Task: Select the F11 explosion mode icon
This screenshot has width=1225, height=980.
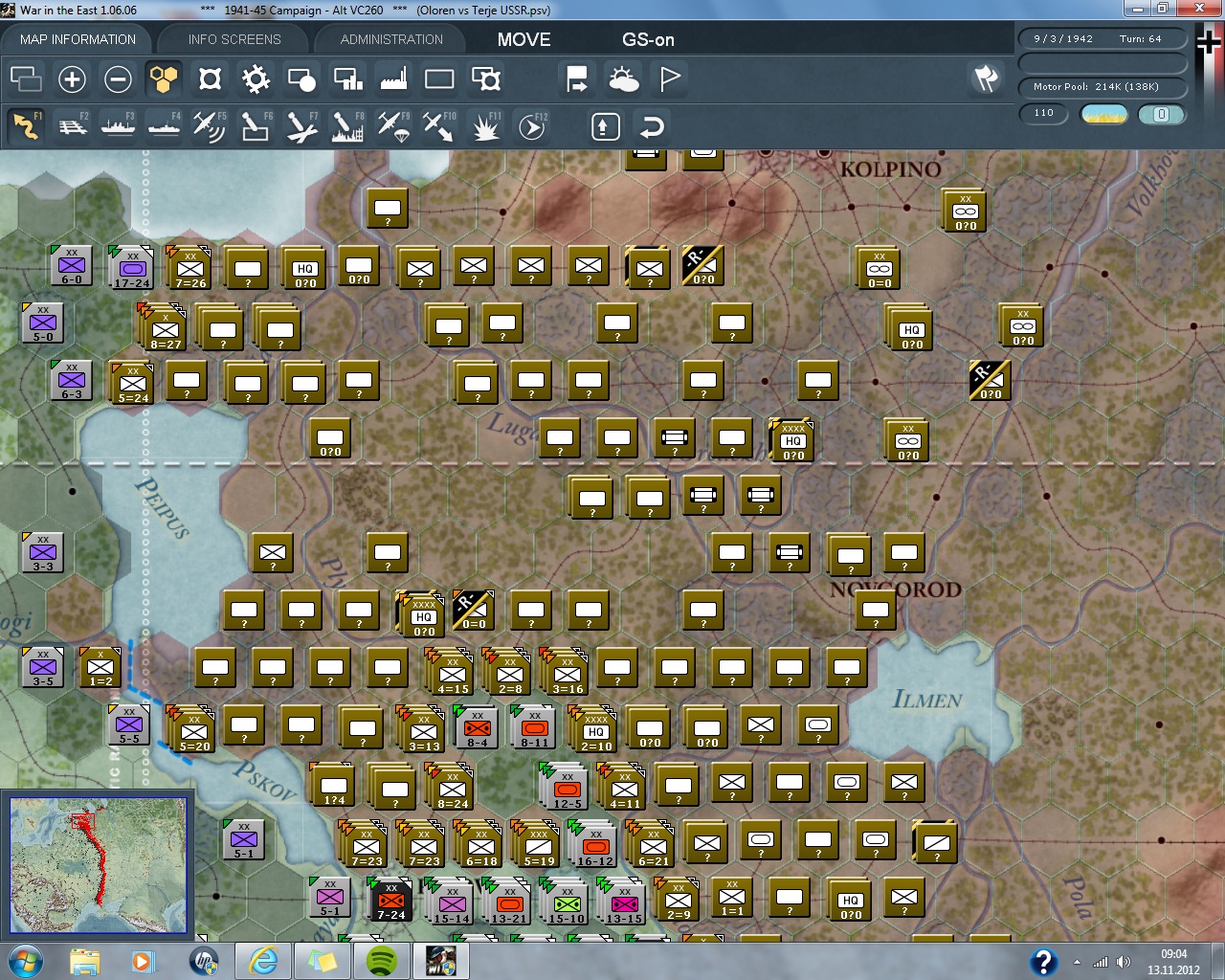Action: tap(485, 126)
